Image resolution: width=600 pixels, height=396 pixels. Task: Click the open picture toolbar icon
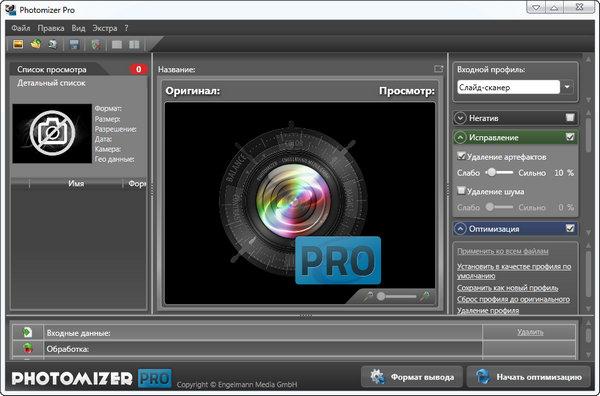18,44
